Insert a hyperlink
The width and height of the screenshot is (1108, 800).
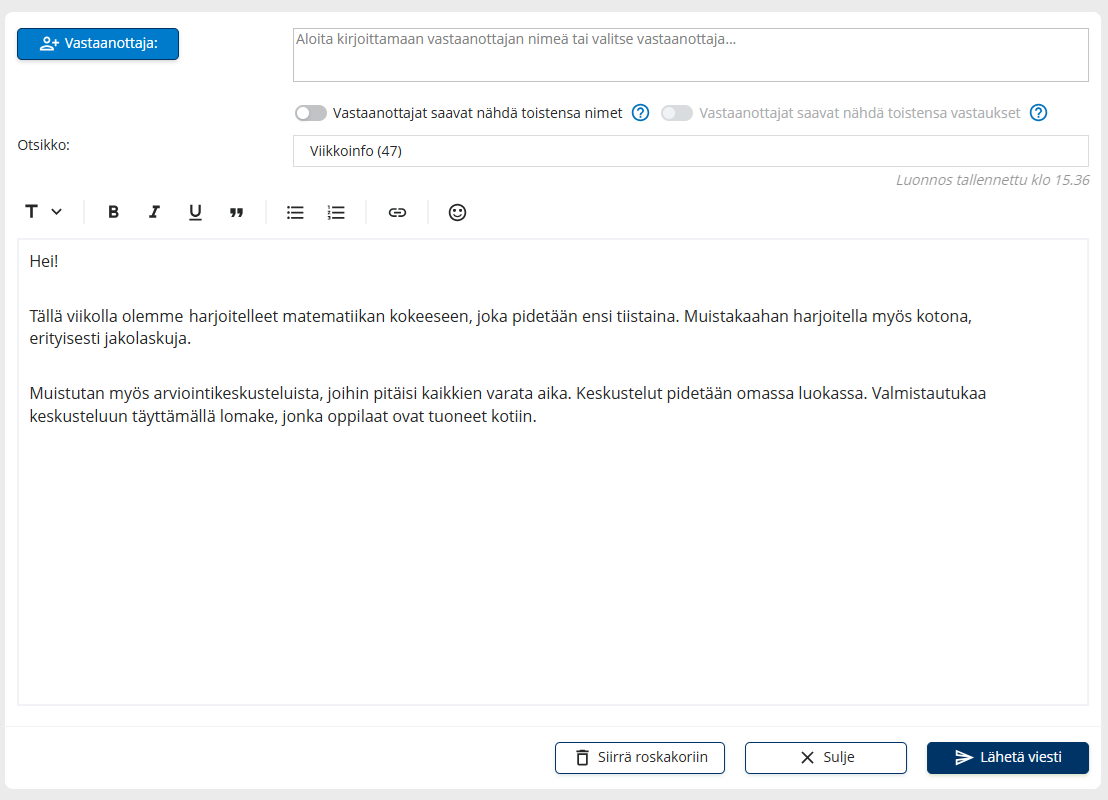click(x=397, y=212)
